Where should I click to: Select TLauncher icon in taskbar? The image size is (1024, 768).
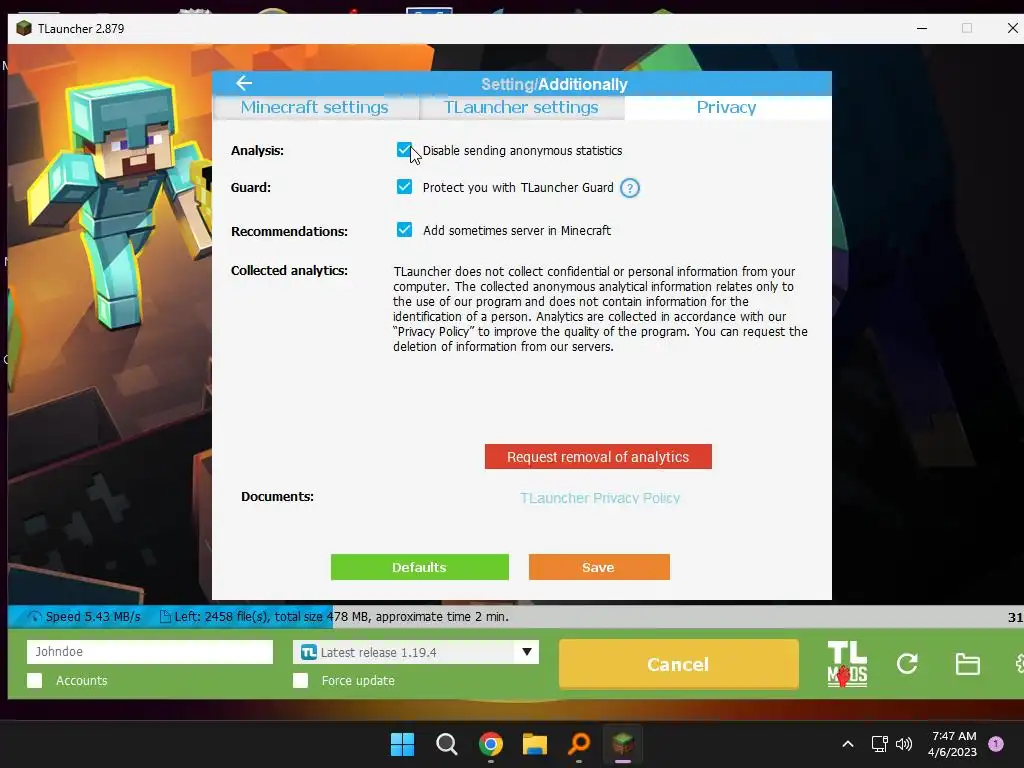622,743
